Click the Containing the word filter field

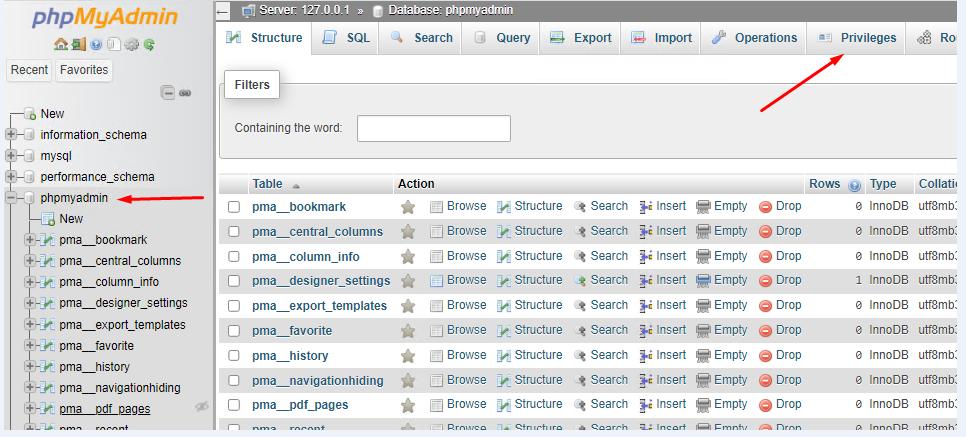433,128
